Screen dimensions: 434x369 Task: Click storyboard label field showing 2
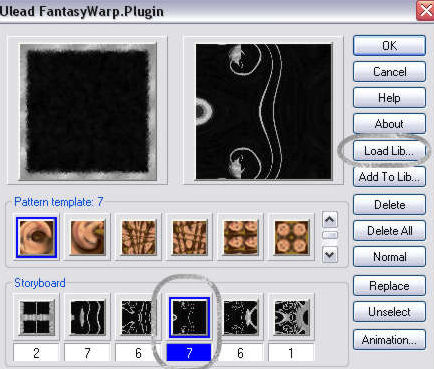[x=36, y=353]
